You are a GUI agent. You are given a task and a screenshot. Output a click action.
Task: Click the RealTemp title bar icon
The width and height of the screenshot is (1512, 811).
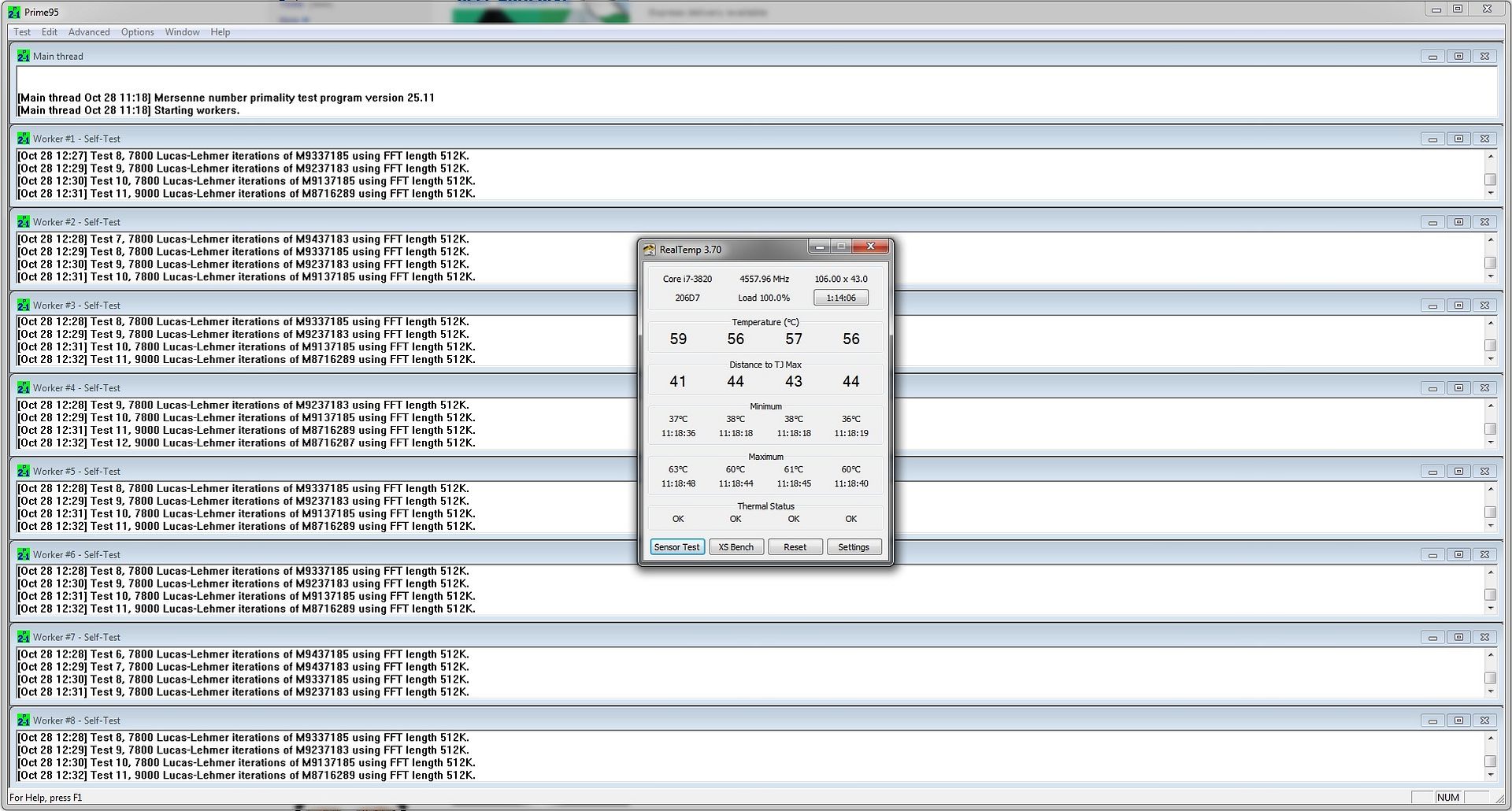pos(650,250)
